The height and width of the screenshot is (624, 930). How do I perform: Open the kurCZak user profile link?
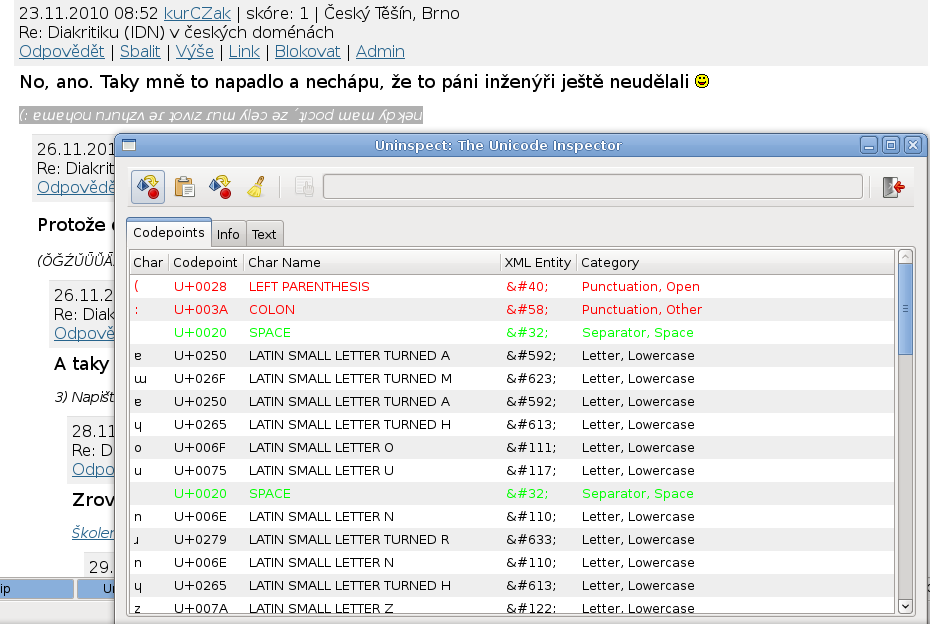198,13
